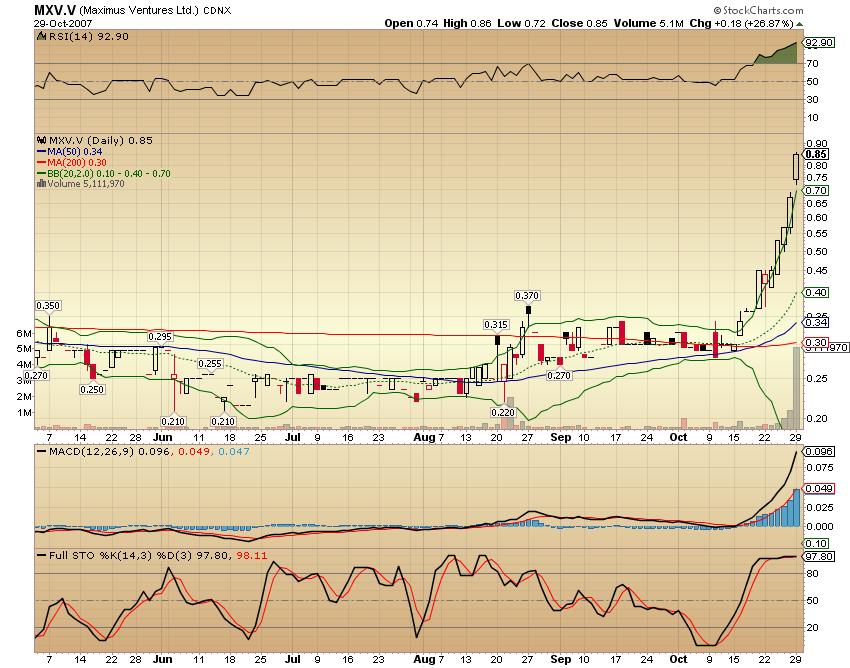Click the boxed 92.90 RSI value label

point(819,42)
